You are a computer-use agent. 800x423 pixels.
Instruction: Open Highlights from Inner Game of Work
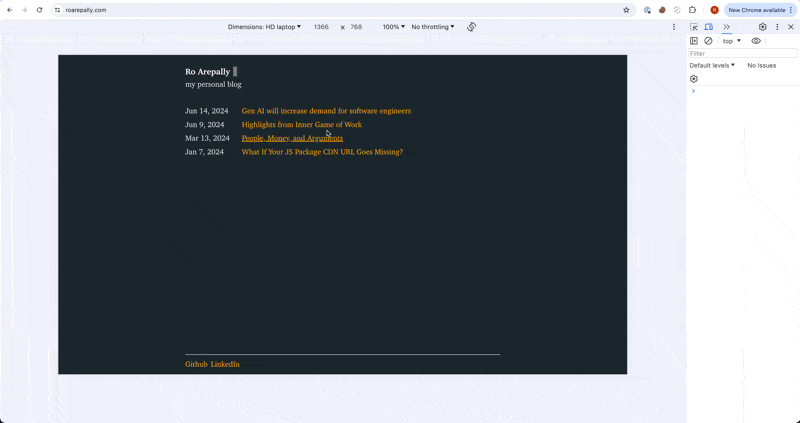302,125
